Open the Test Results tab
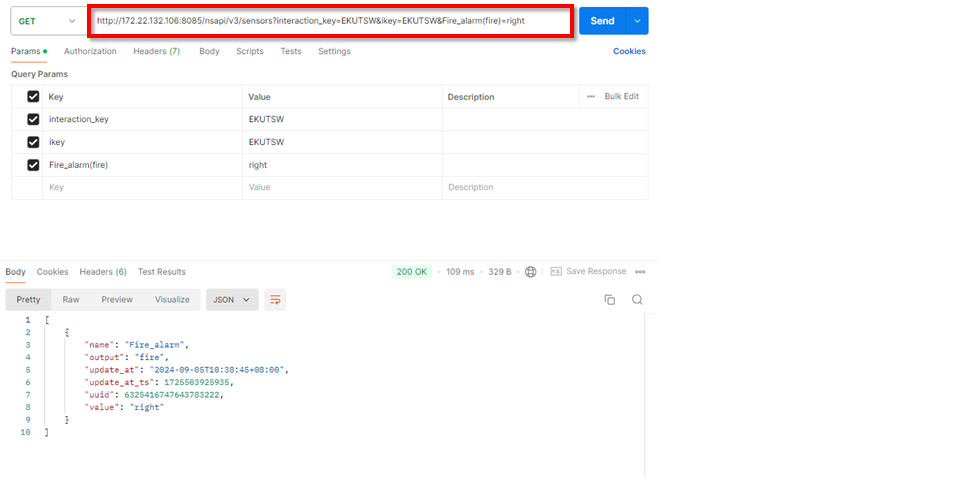960x480 pixels. [161, 272]
